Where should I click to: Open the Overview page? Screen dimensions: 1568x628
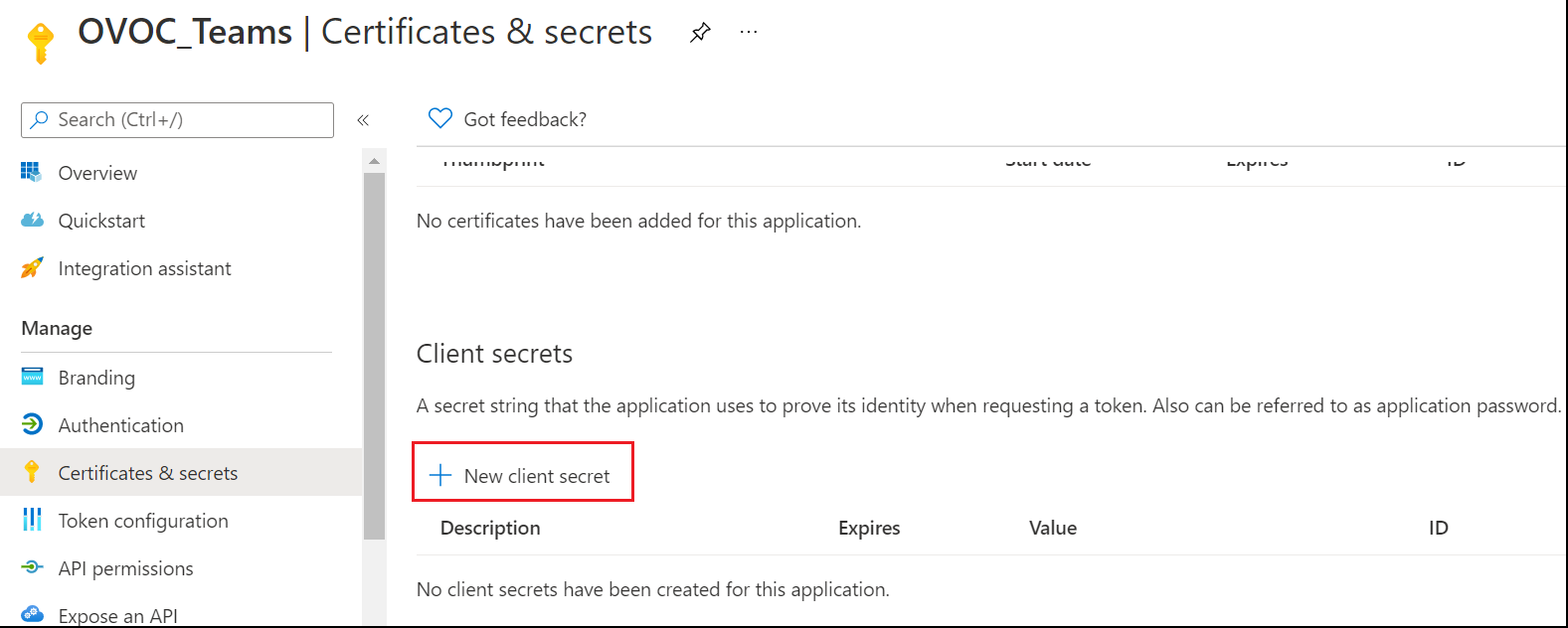[97, 173]
